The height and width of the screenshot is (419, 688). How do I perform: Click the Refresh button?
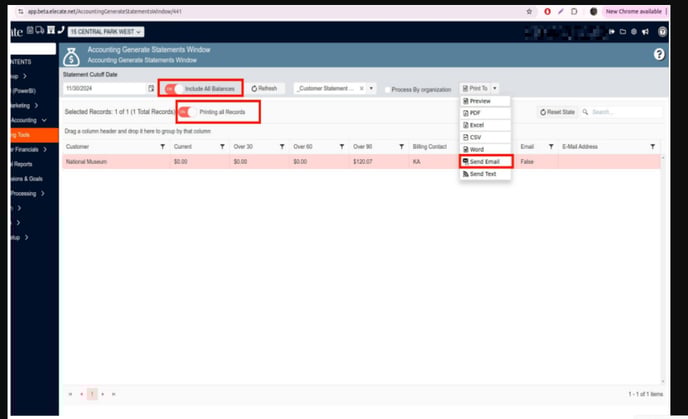click(264, 88)
